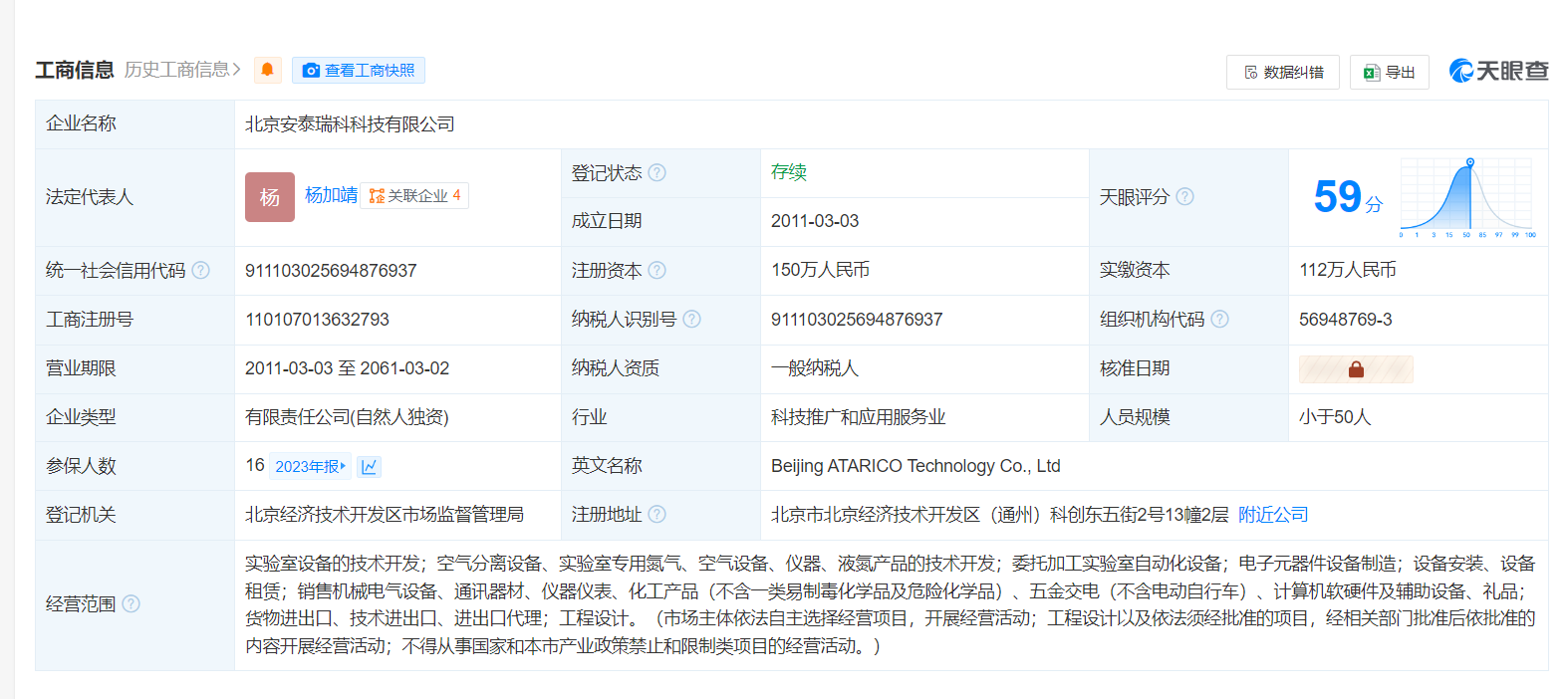
Task: Click establishment date 2011-03-03
Action: click(x=815, y=221)
